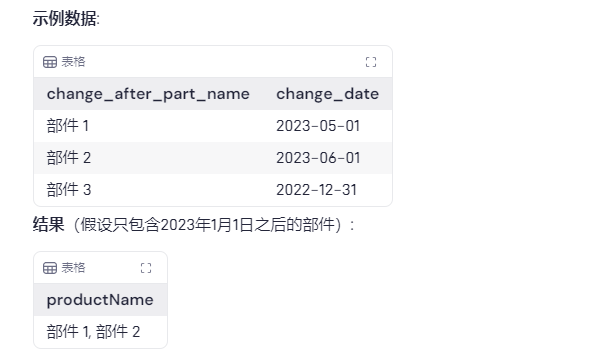
Task: Click the table icon above productName
Action: [x=50, y=268]
